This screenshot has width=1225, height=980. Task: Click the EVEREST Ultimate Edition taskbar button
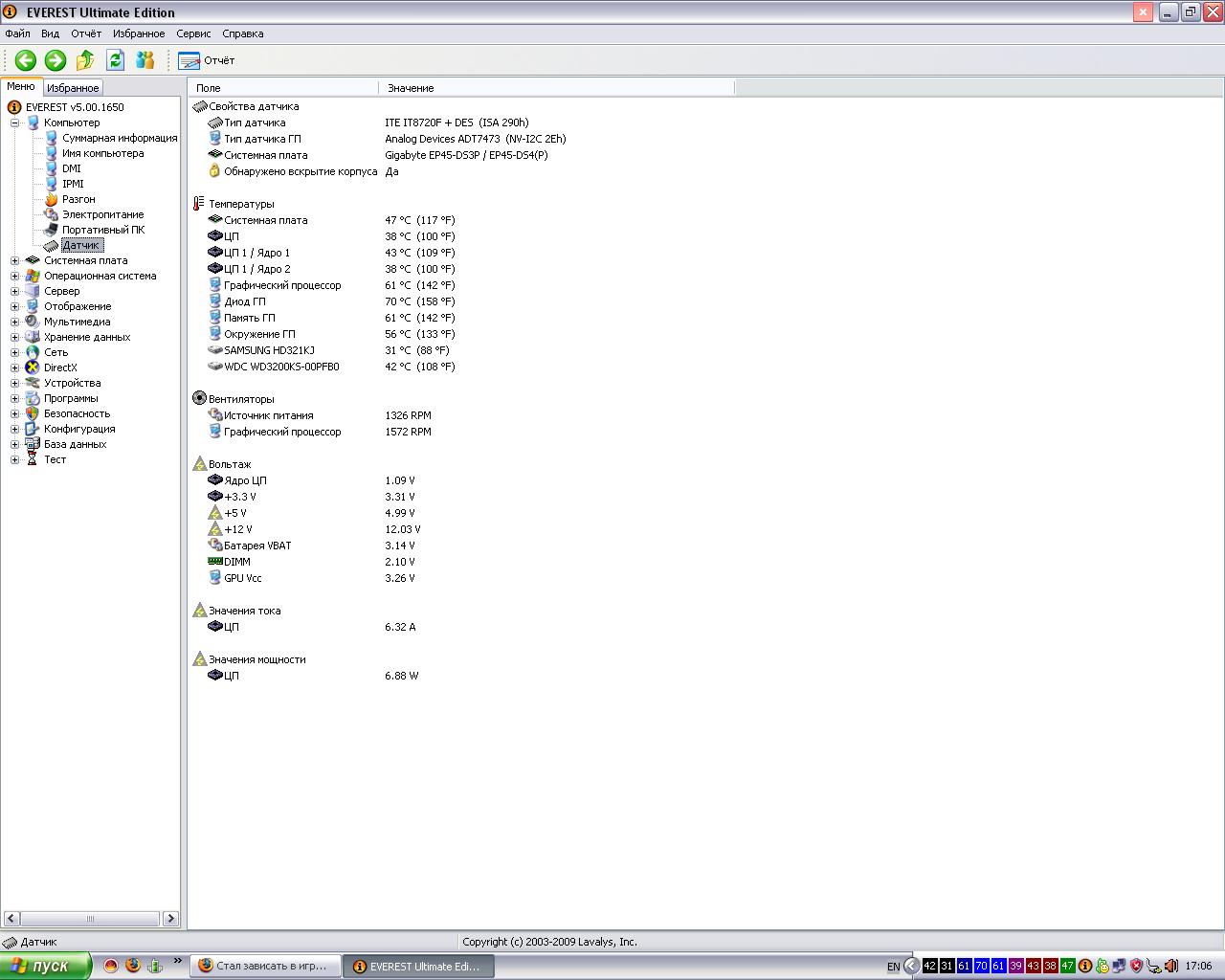419,966
